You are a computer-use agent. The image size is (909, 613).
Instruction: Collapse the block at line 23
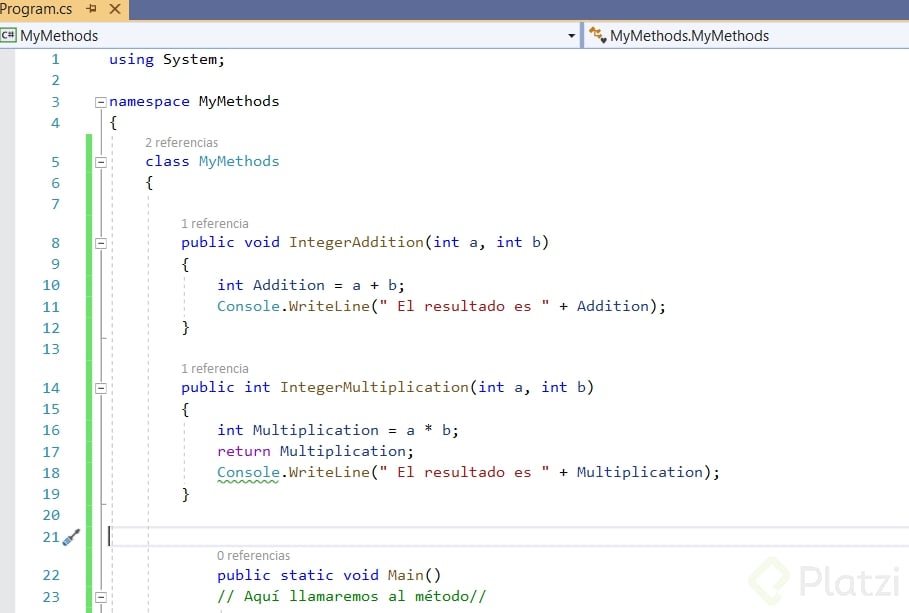(x=101, y=597)
